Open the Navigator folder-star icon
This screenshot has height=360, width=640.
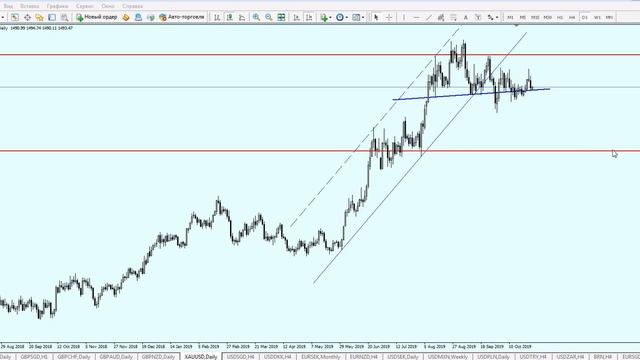pos(40,17)
